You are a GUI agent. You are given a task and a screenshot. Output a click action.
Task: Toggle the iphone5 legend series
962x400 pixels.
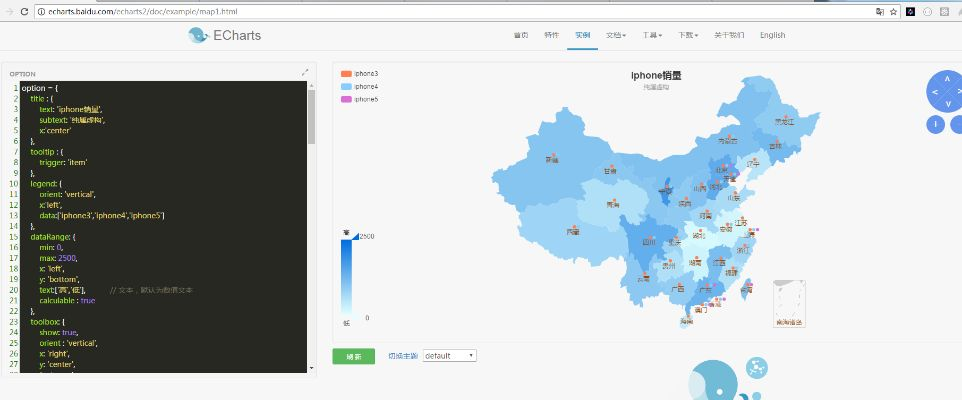click(x=360, y=99)
